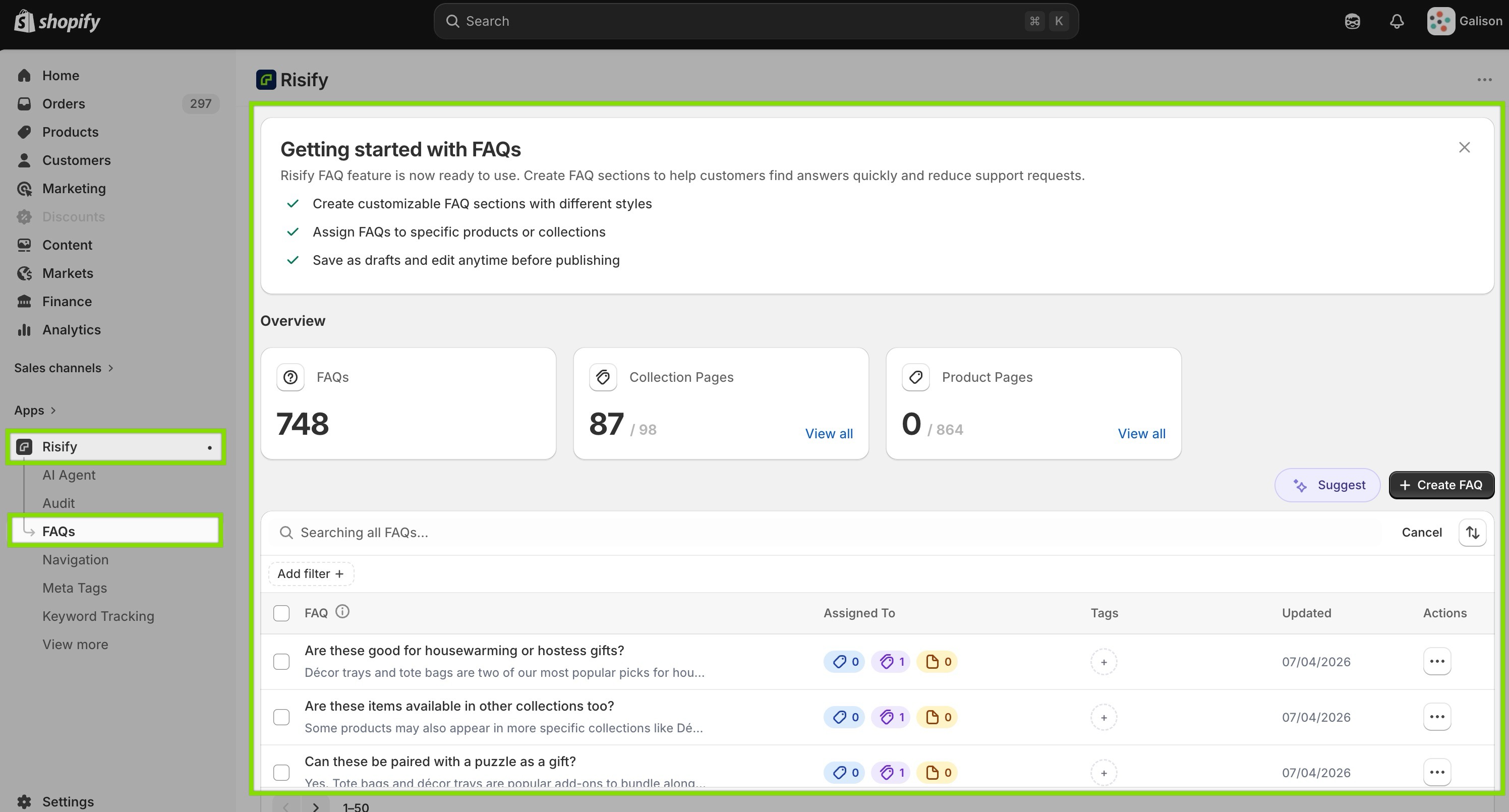
Task: Open Settings at sidebar bottom
Action: pyautogui.click(x=68, y=801)
